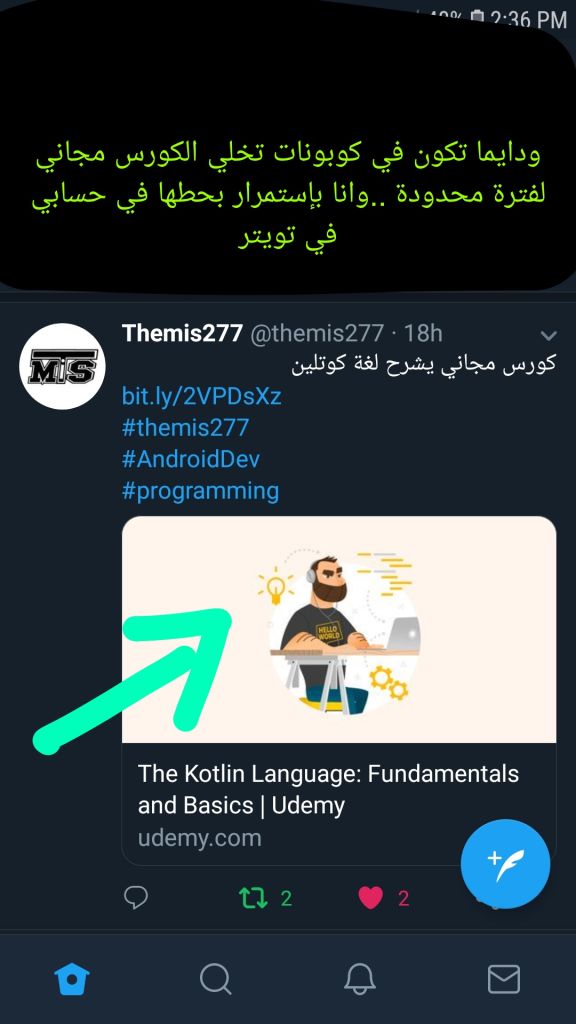Viewport: 576px width, 1024px height.
Task: Open the Notifications bell tab
Action: coord(360,980)
